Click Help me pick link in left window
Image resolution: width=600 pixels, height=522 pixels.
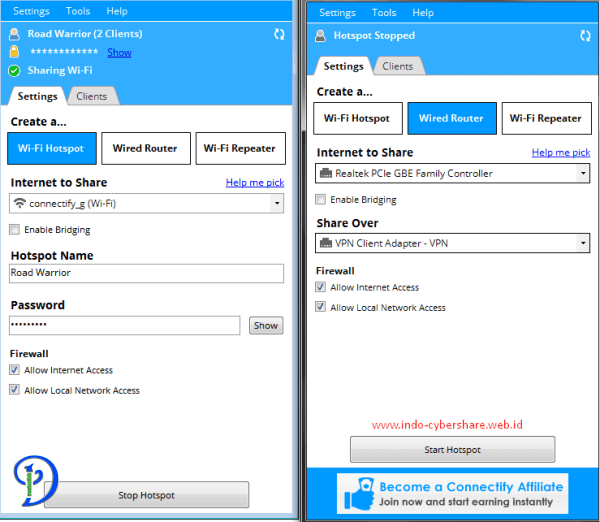pyautogui.click(x=255, y=183)
